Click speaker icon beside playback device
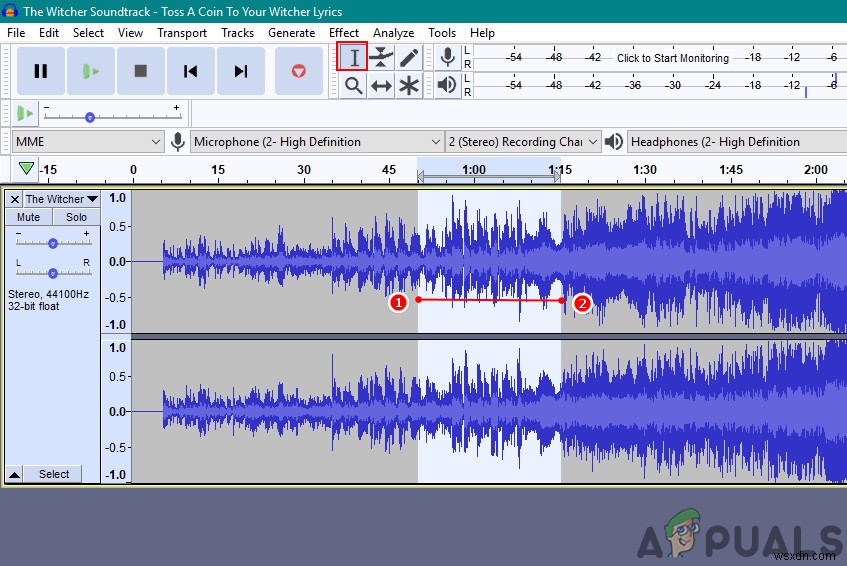The height and width of the screenshot is (566, 847). click(x=614, y=142)
